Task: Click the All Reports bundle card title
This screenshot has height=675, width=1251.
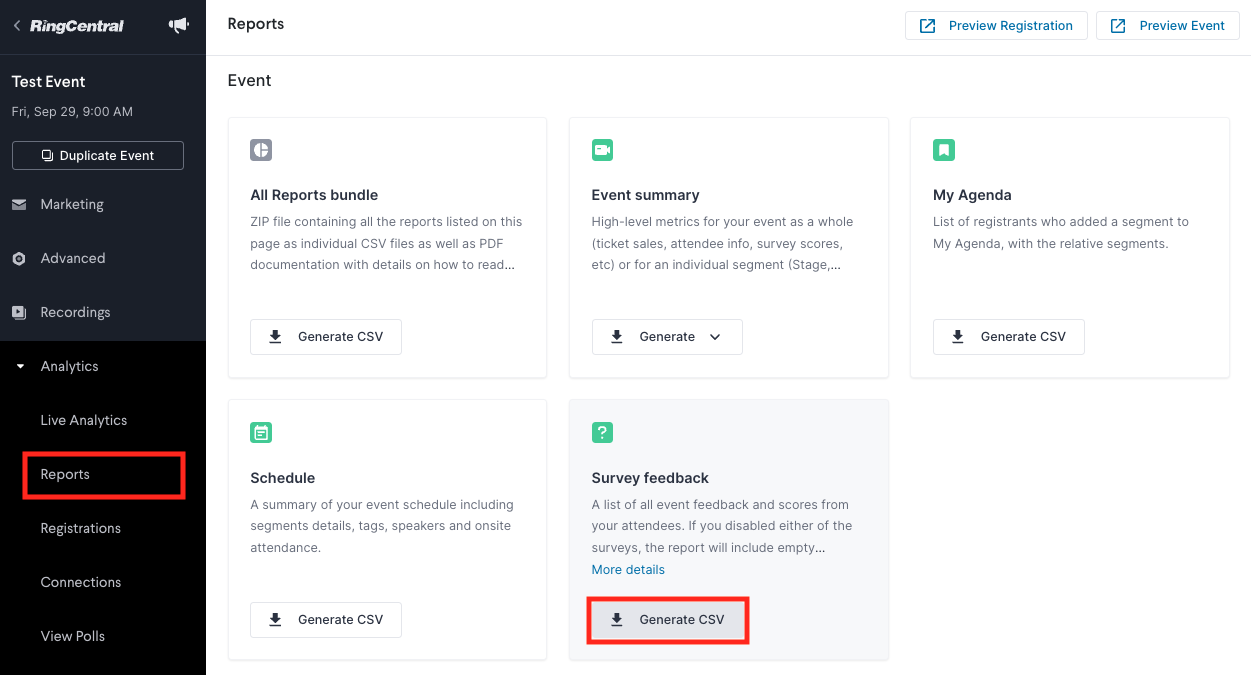Action: (x=314, y=195)
